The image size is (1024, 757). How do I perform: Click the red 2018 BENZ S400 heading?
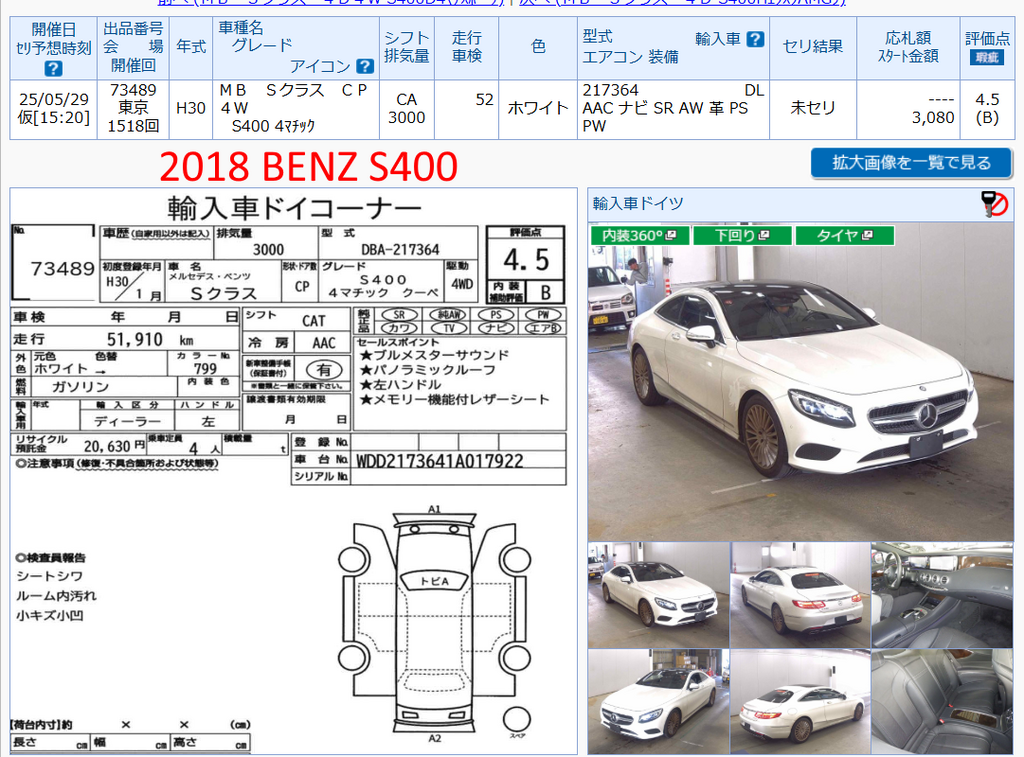tap(308, 167)
